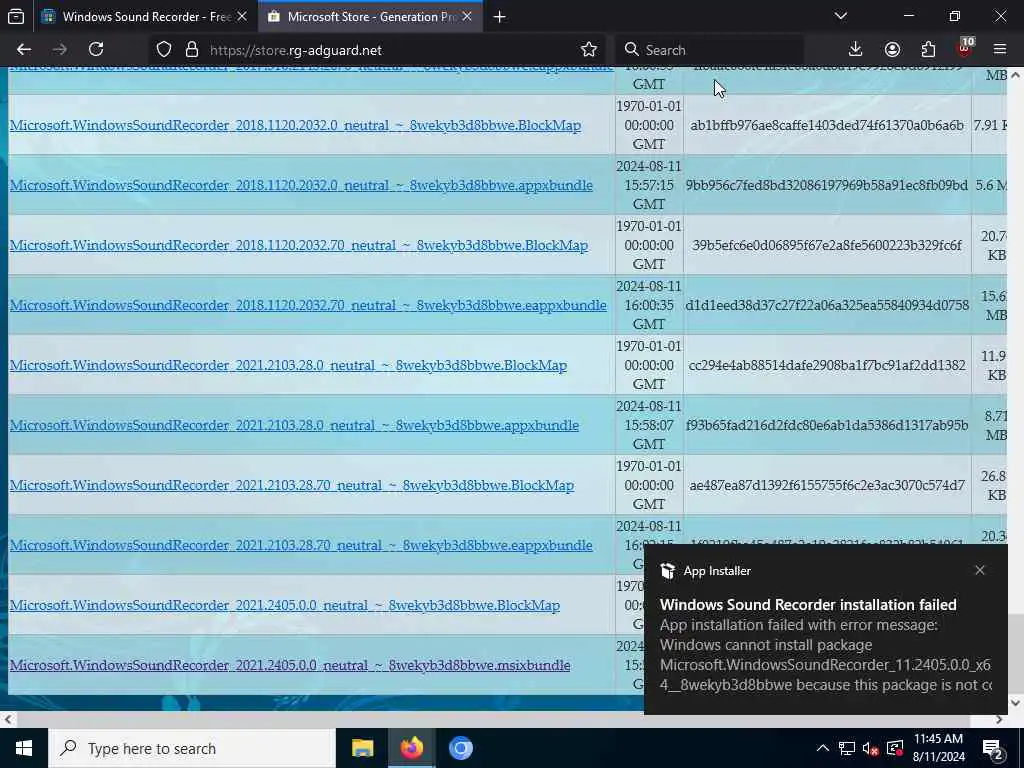Click the browser Search box
Screen dimensions: 1024x768
click(709, 50)
